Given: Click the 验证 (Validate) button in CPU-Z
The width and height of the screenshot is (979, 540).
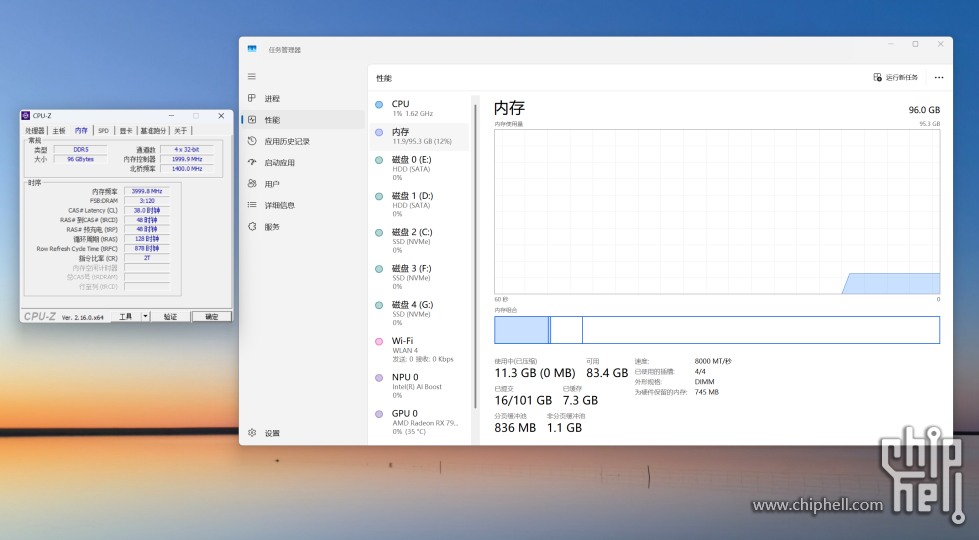Looking at the screenshot, I should coord(170,316).
